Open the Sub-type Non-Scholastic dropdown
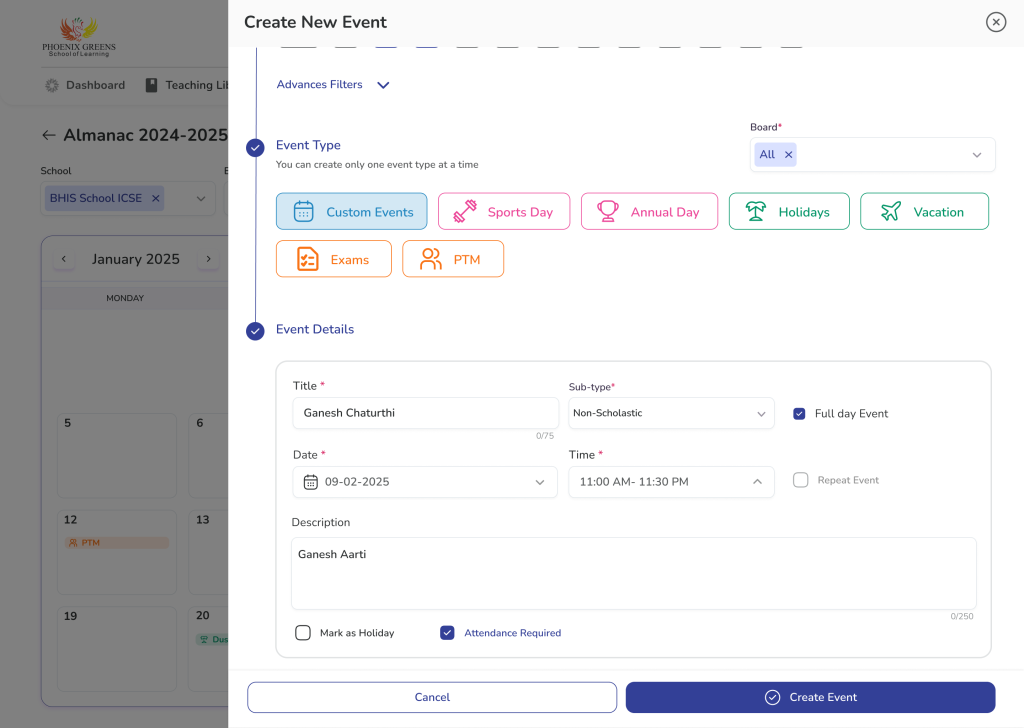The image size is (1024, 728). click(x=671, y=413)
